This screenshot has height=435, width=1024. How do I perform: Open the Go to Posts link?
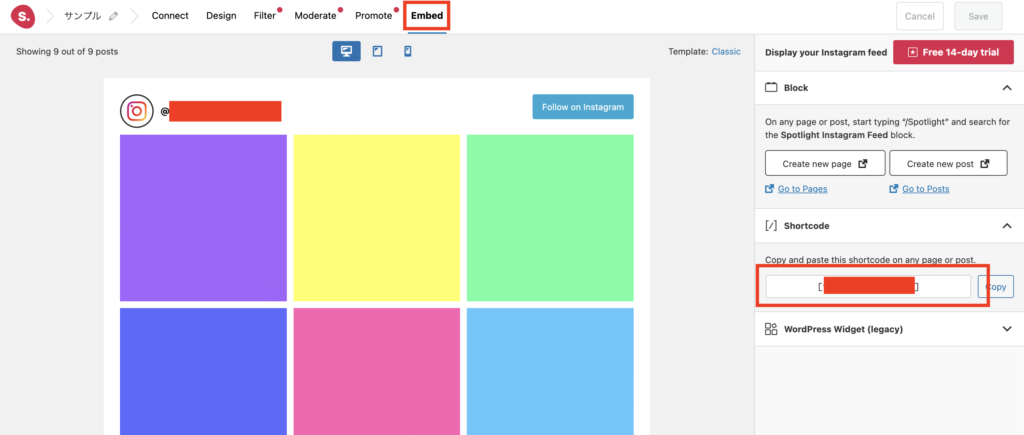[925, 189]
